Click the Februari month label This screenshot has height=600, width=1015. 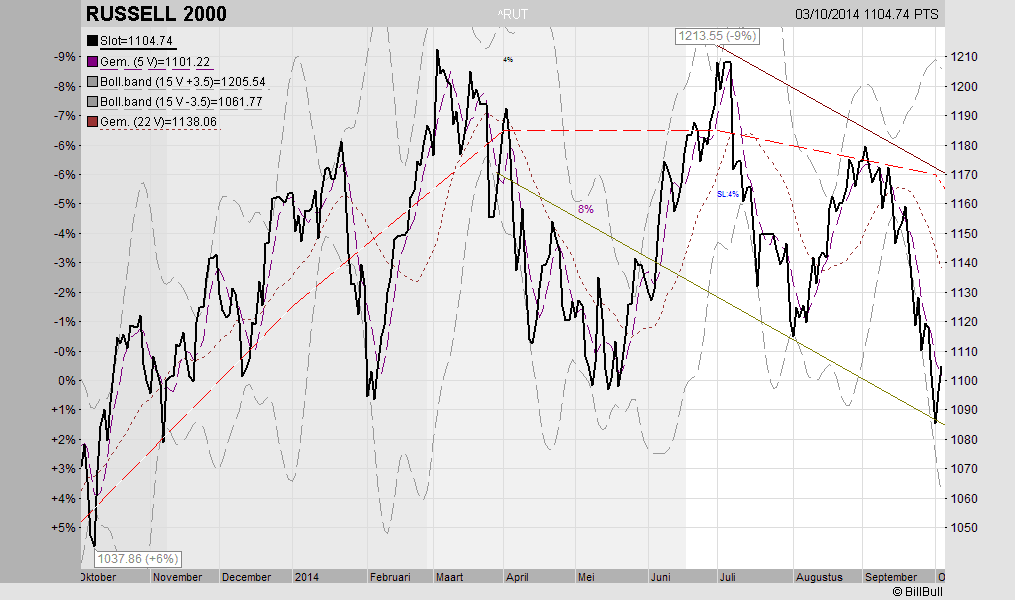(390, 577)
